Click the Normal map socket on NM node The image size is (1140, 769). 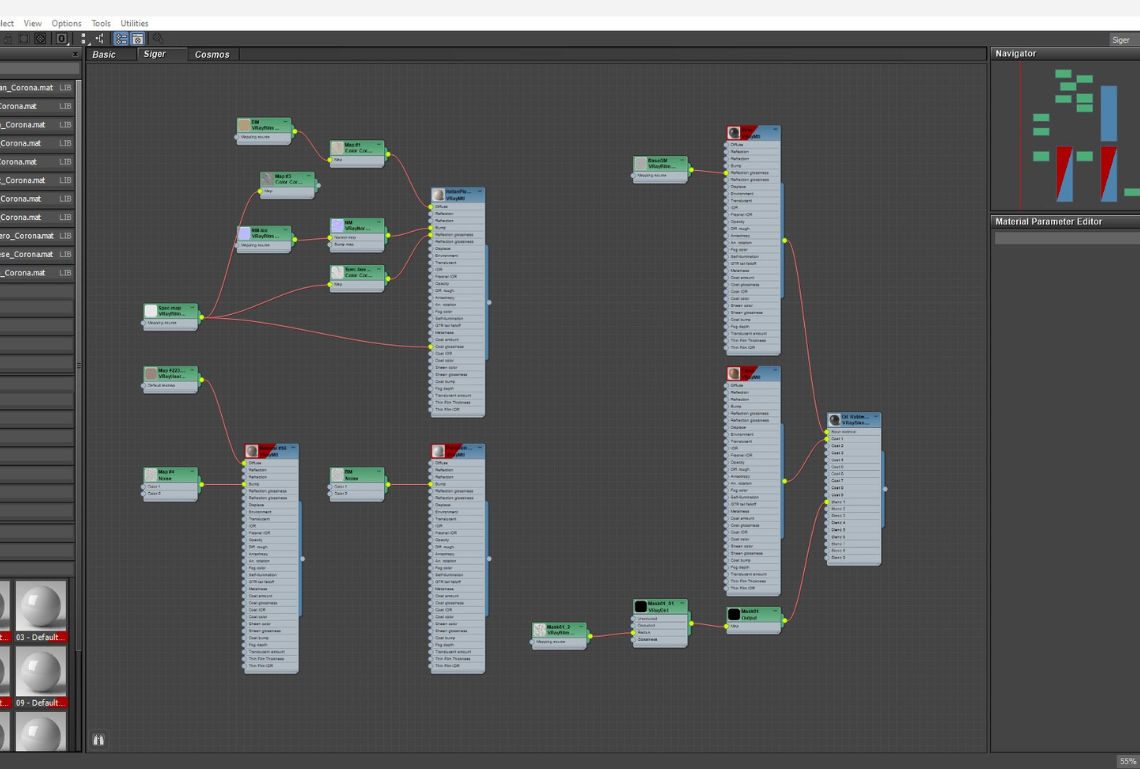pos(330,237)
